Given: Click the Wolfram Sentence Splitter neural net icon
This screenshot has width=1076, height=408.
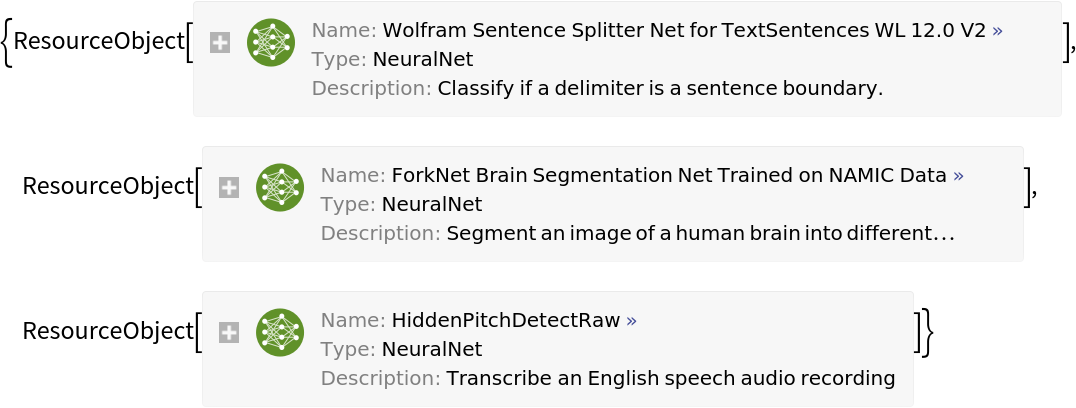Looking at the screenshot, I should [270, 43].
